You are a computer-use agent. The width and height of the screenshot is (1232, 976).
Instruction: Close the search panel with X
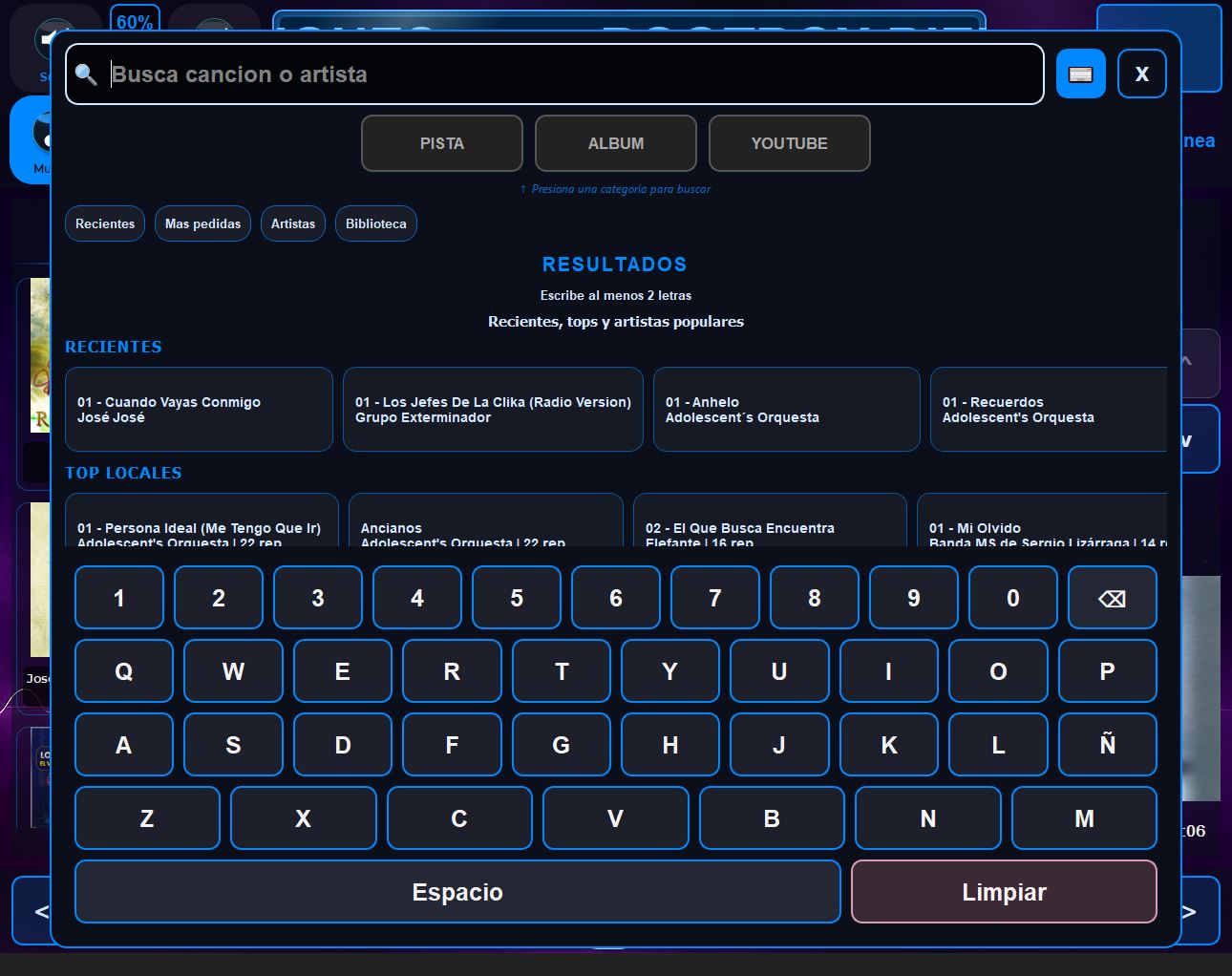(1142, 74)
